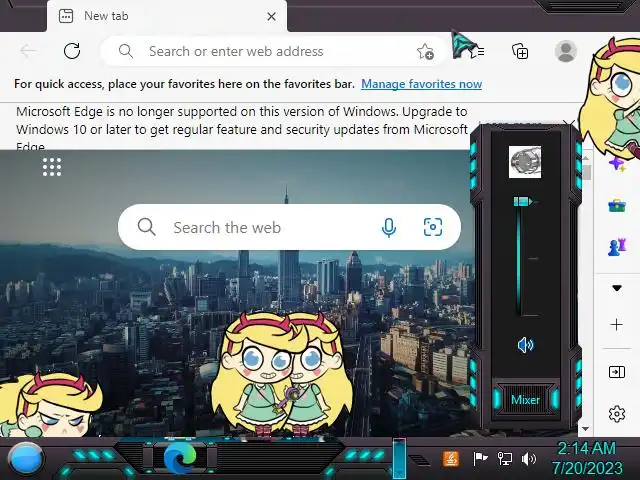Hide the sidebar with panel icon
Viewport: 640px width, 480px height.
coord(617,372)
